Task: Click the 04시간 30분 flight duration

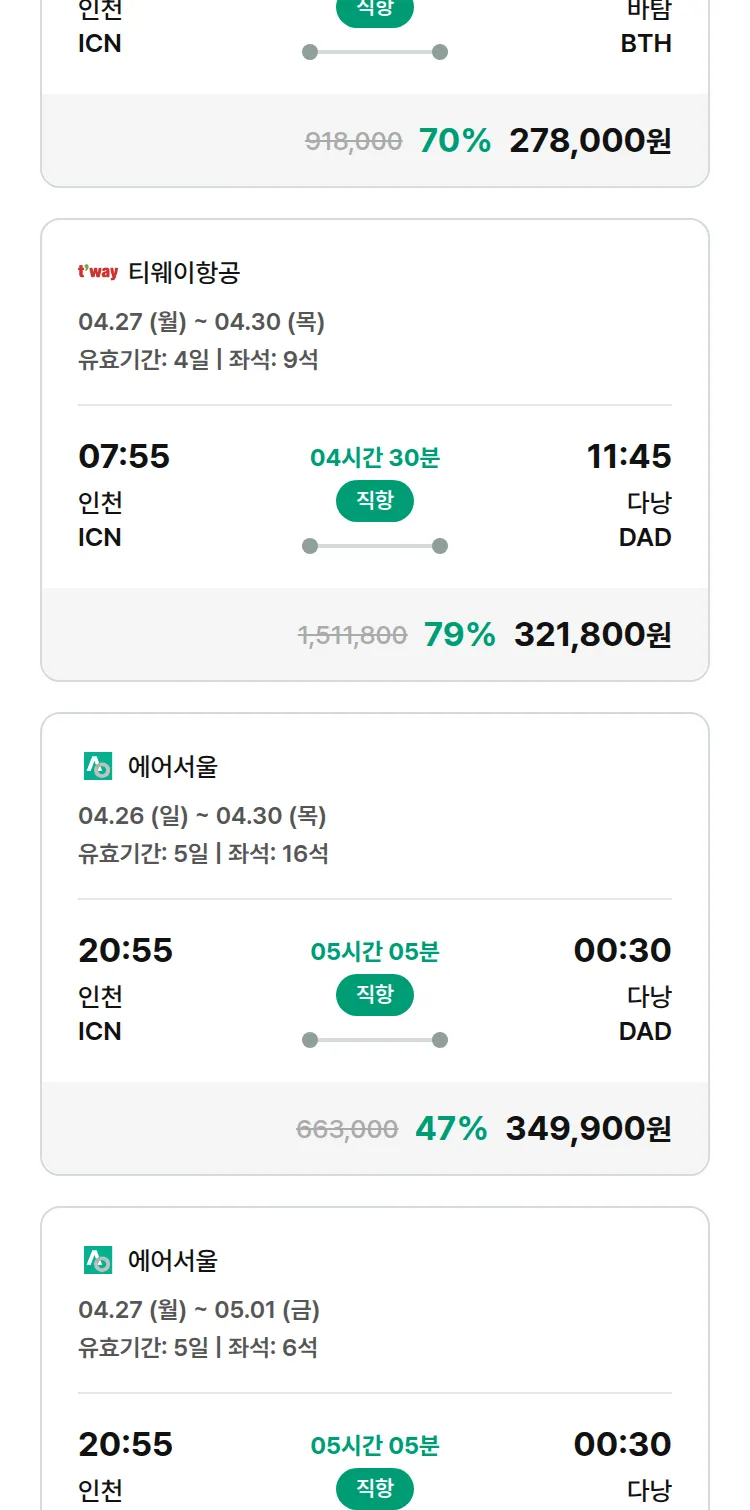Action: point(375,458)
